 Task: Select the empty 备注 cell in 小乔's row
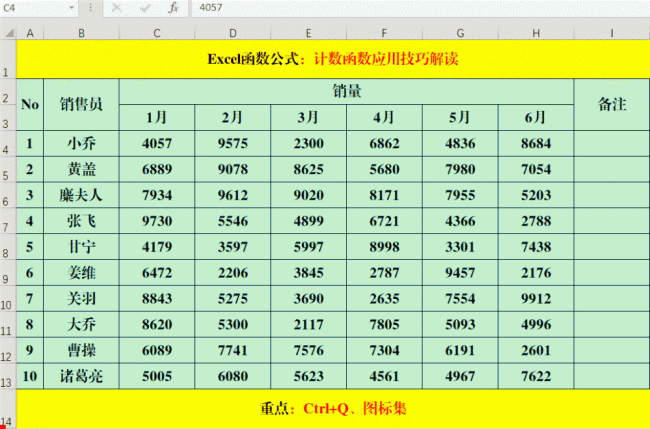612,143
